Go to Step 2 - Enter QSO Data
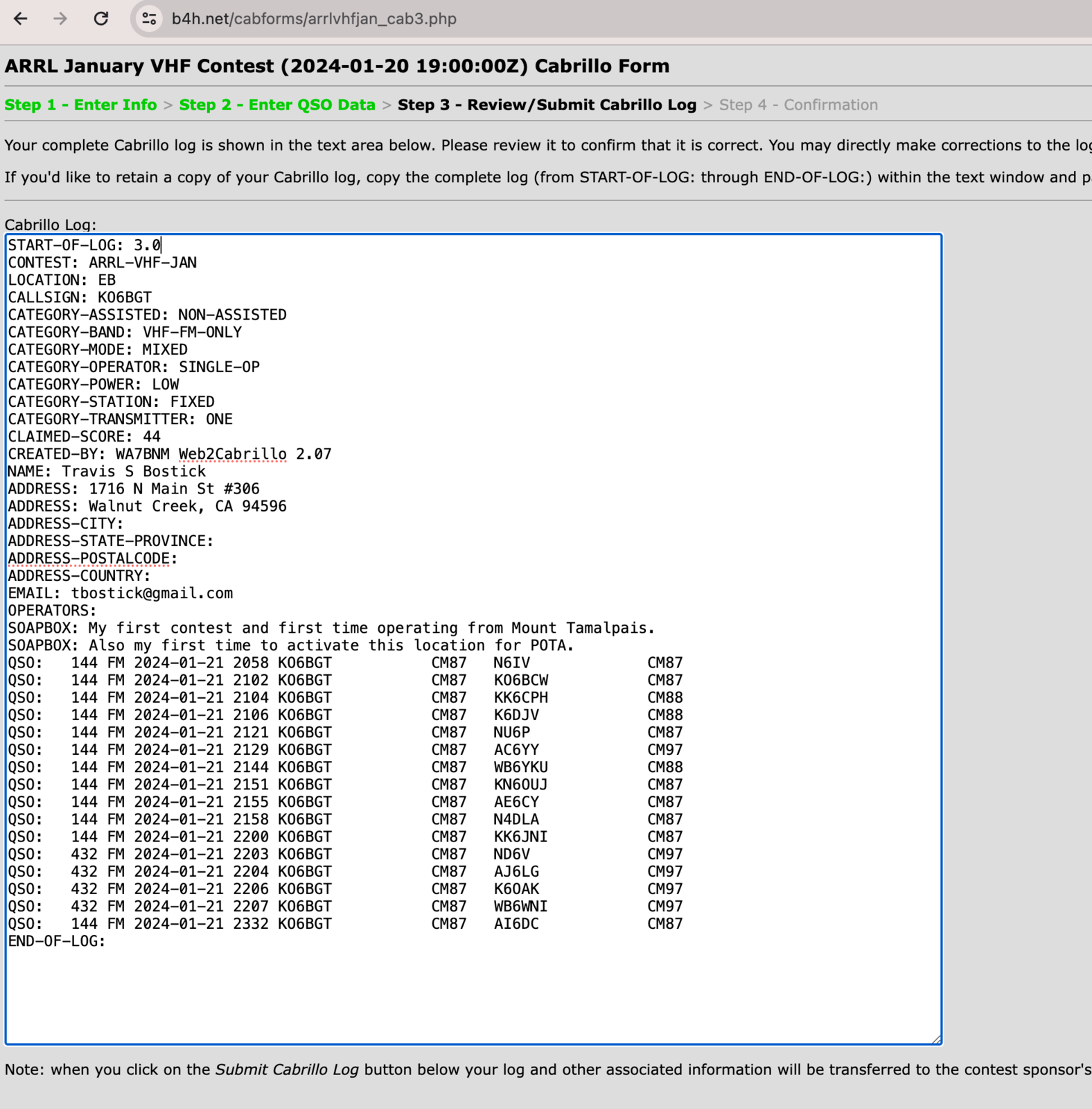This screenshot has height=1109, width=1092. point(277,105)
